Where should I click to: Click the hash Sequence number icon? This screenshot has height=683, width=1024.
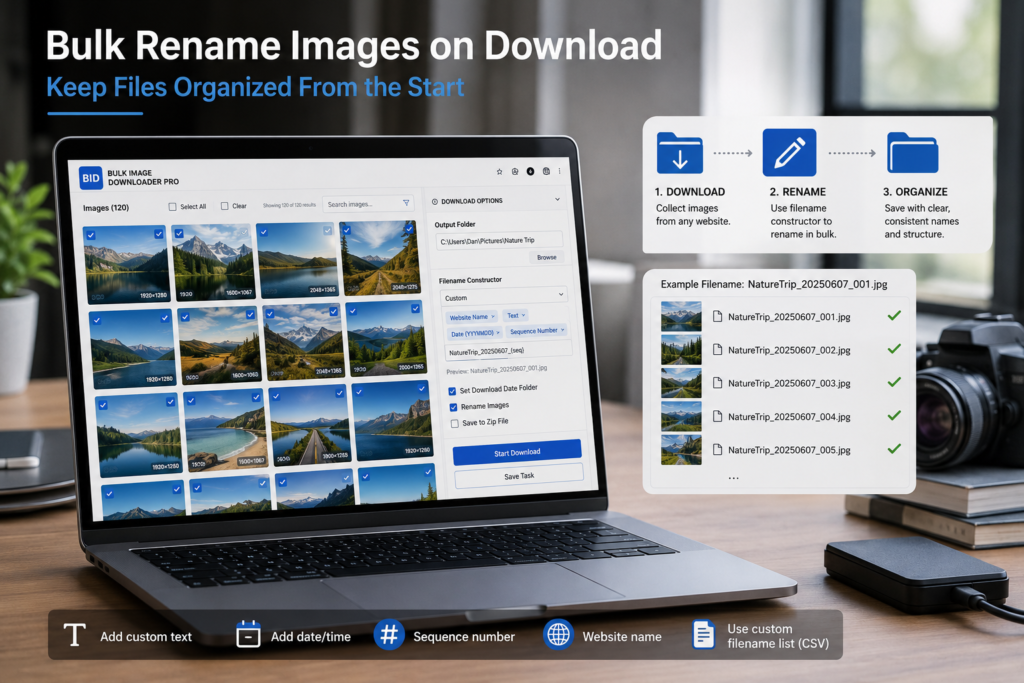click(389, 634)
